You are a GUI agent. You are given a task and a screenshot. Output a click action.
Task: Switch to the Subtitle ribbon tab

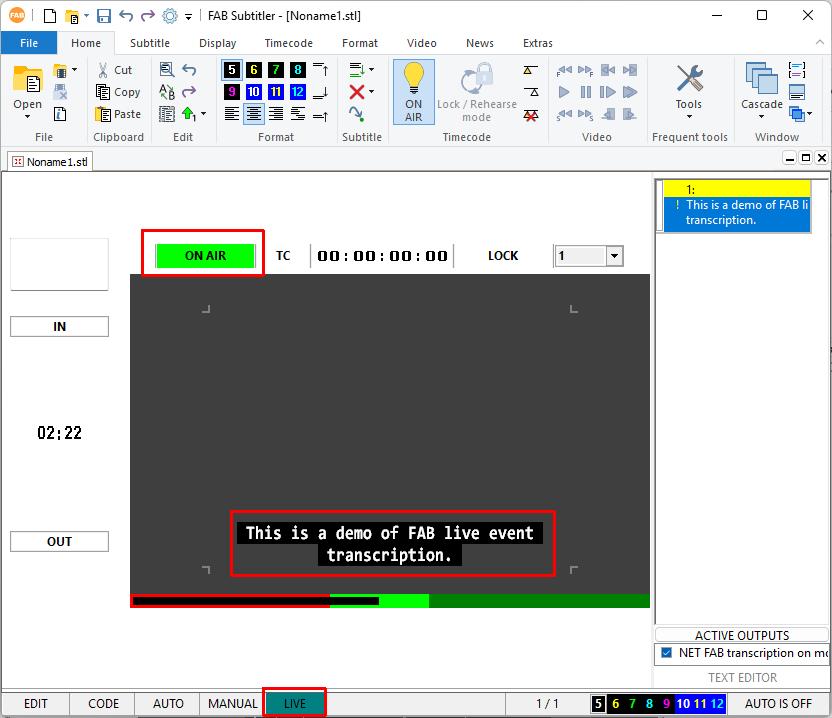click(x=150, y=43)
